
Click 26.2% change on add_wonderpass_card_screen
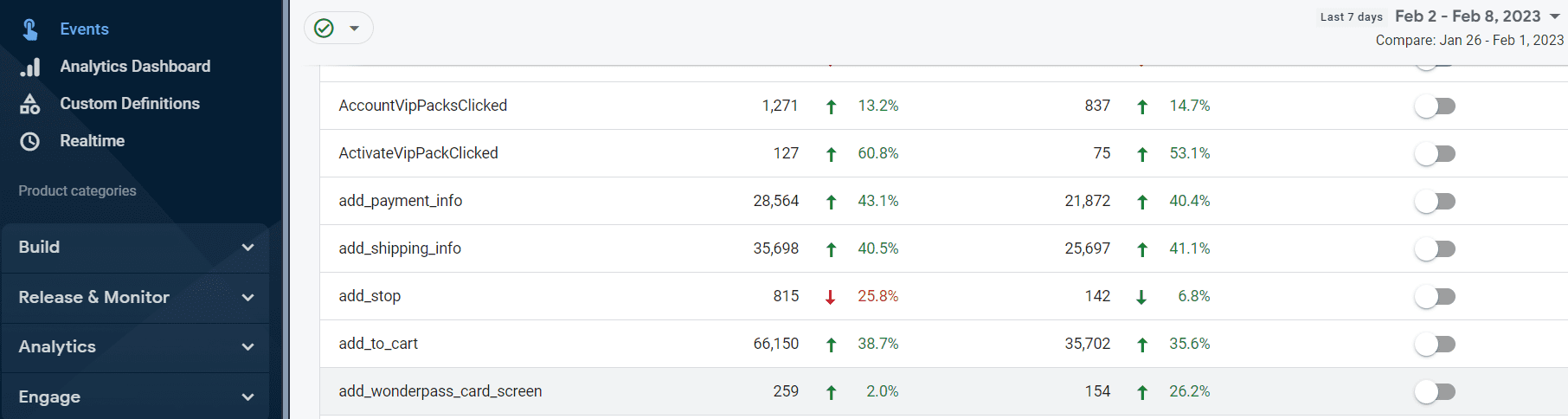tap(1190, 391)
